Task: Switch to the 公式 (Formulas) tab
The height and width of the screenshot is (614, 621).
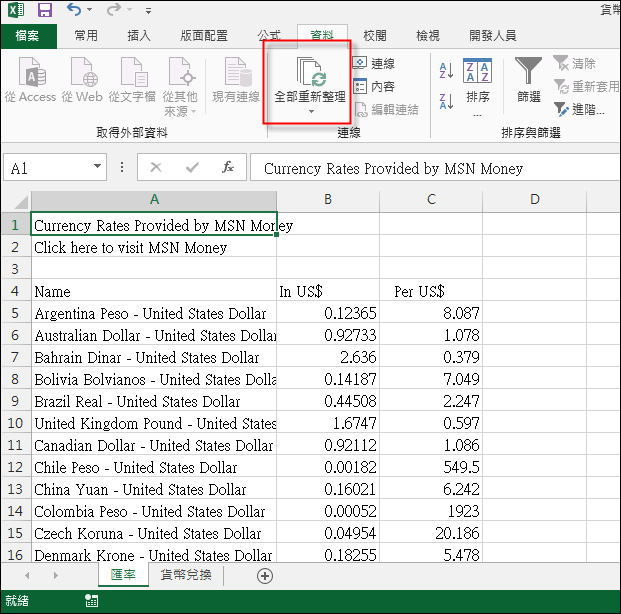Action: pyautogui.click(x=269, y=36)
